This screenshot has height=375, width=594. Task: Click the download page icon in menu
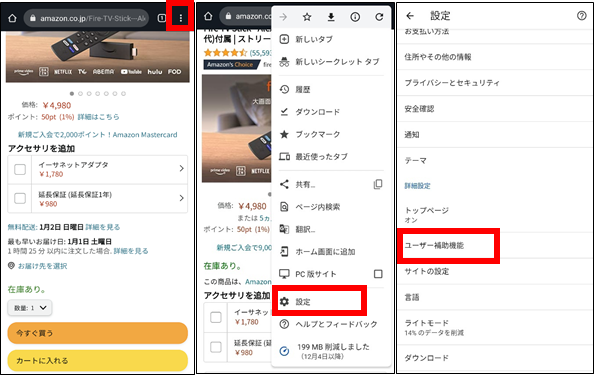pyautogui.click(x=331, y=17)
